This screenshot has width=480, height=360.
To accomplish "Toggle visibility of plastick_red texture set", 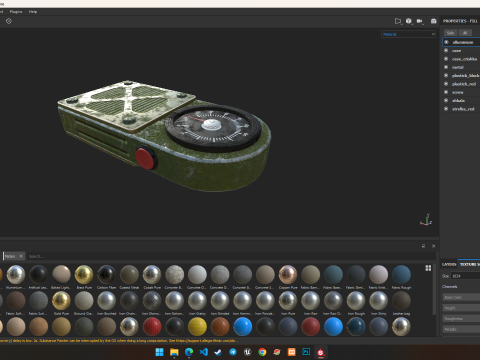I will [x=446, y=84].
